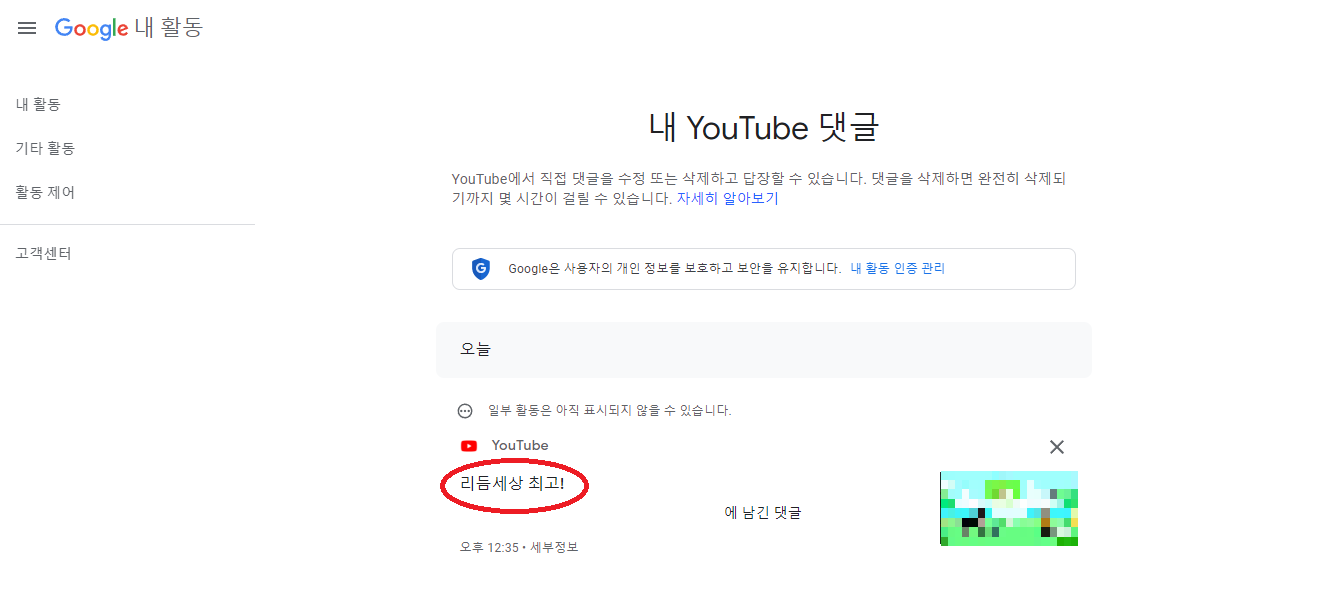Delete the YouTube comment with X
The height and width of the screenshot is (591, 1340).
(1057, 447)
